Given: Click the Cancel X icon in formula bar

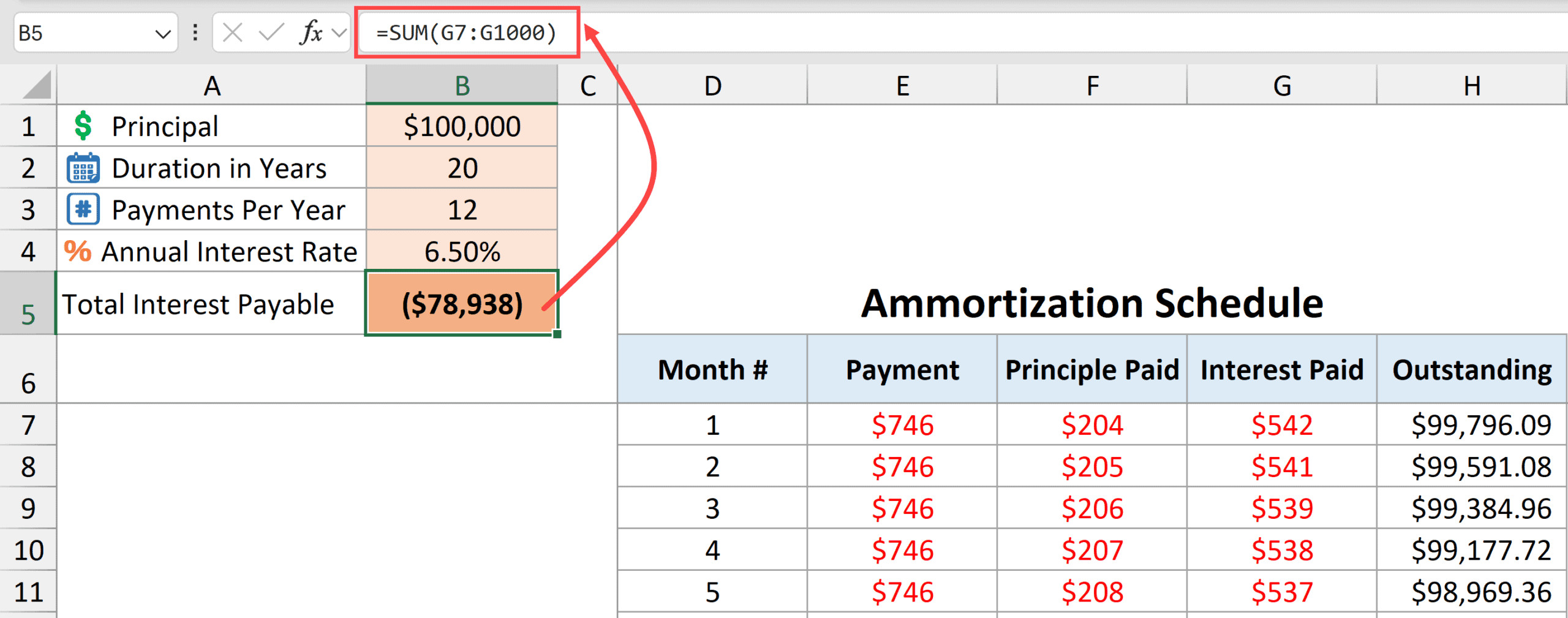Looking at the screenshot, I should point(233,32).
